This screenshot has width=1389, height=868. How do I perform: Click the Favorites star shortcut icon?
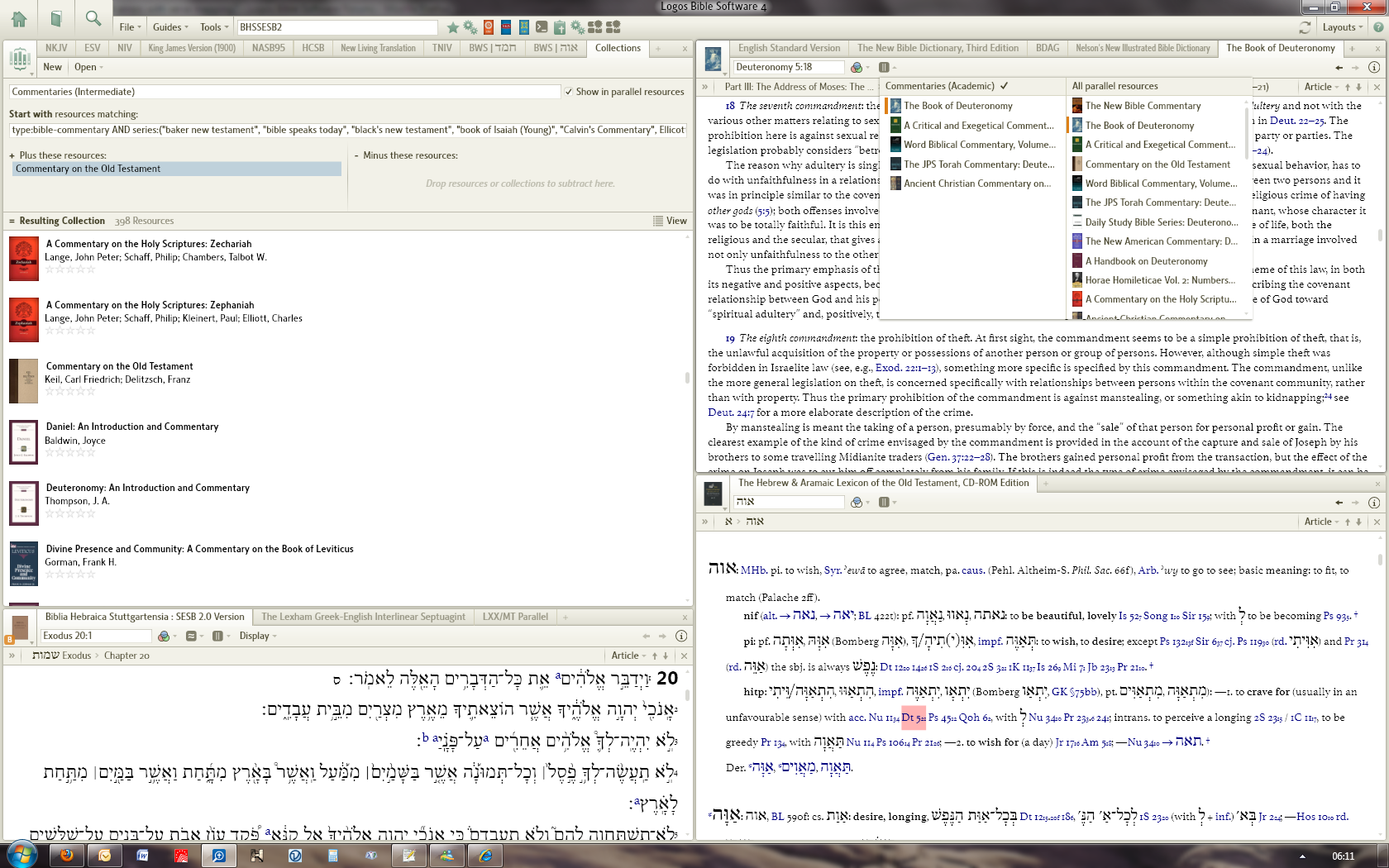pos(453,27)
